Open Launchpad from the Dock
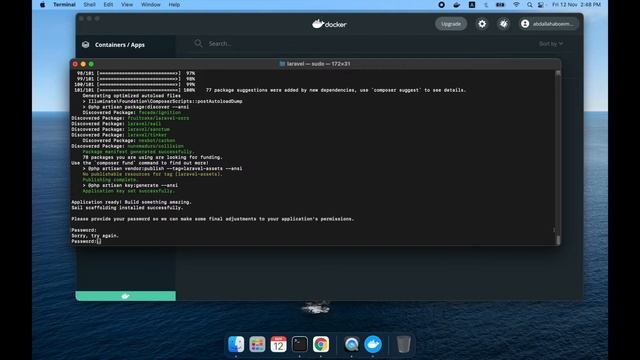This screenshot has height=360, width=640. point(257,344)
